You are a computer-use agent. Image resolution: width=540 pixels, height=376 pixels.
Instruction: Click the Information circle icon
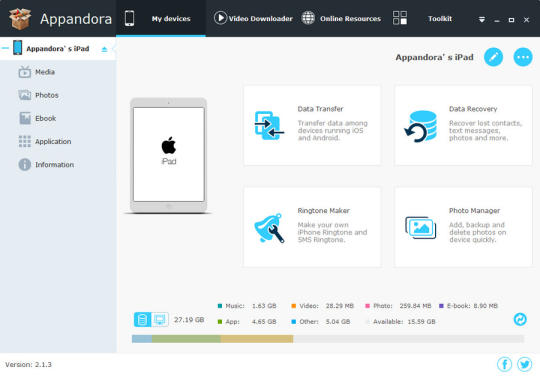25,165
